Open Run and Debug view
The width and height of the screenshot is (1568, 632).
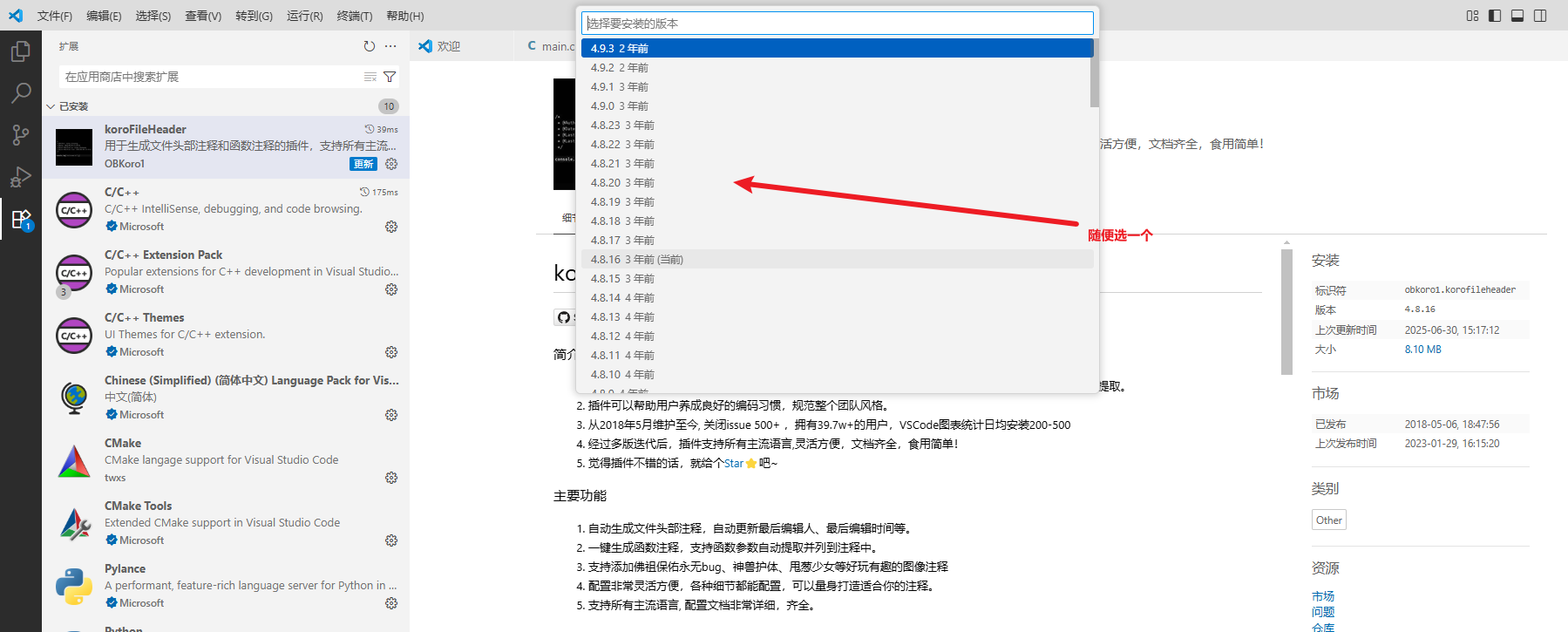click(20, 176)
